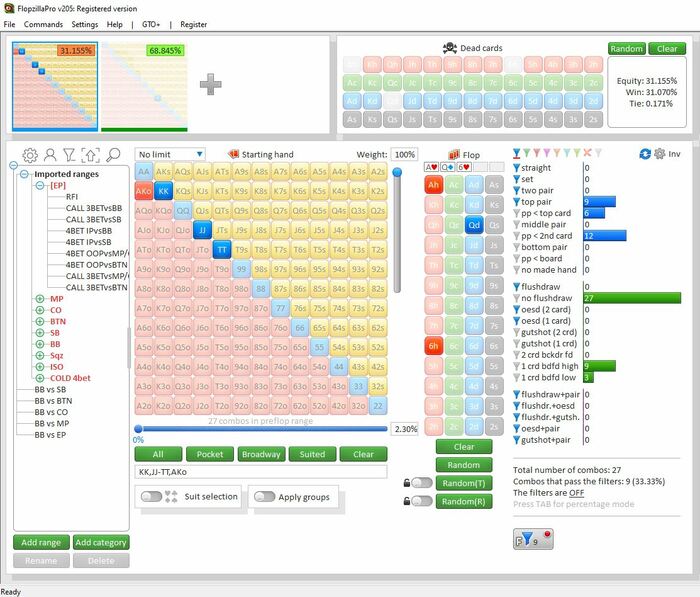
Task: Deselect the AKo hand cell
Action: tap(144, 191)
